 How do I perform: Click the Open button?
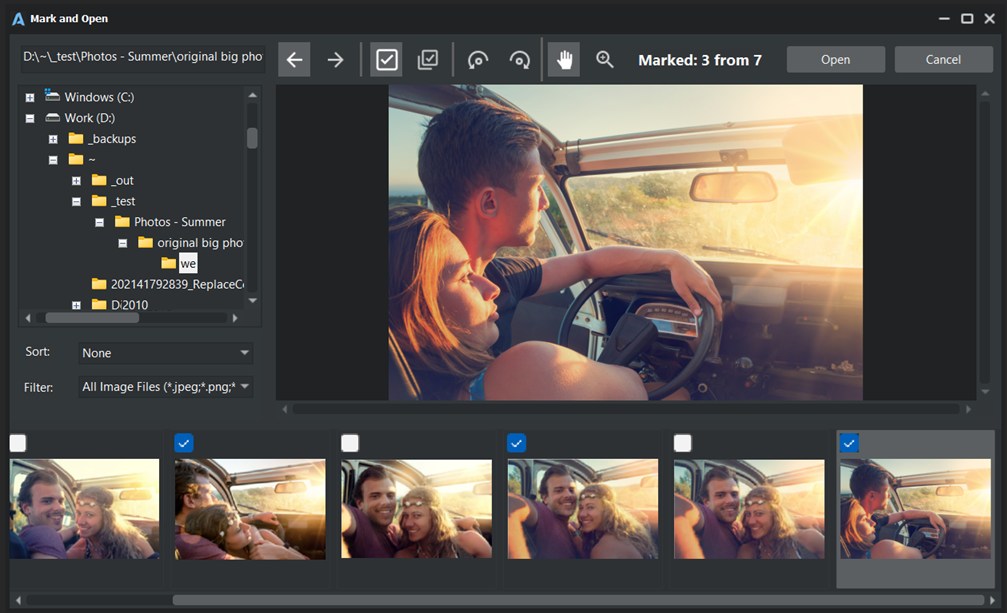(835, 59)
